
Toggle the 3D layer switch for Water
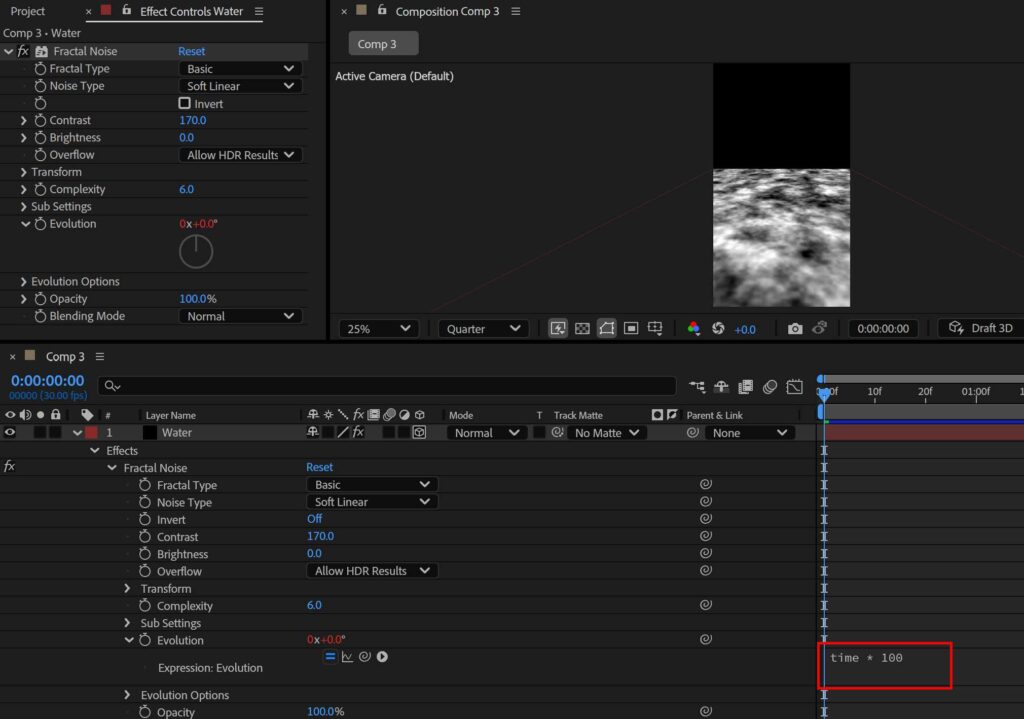pyautogui.click(x=419, y=432)
